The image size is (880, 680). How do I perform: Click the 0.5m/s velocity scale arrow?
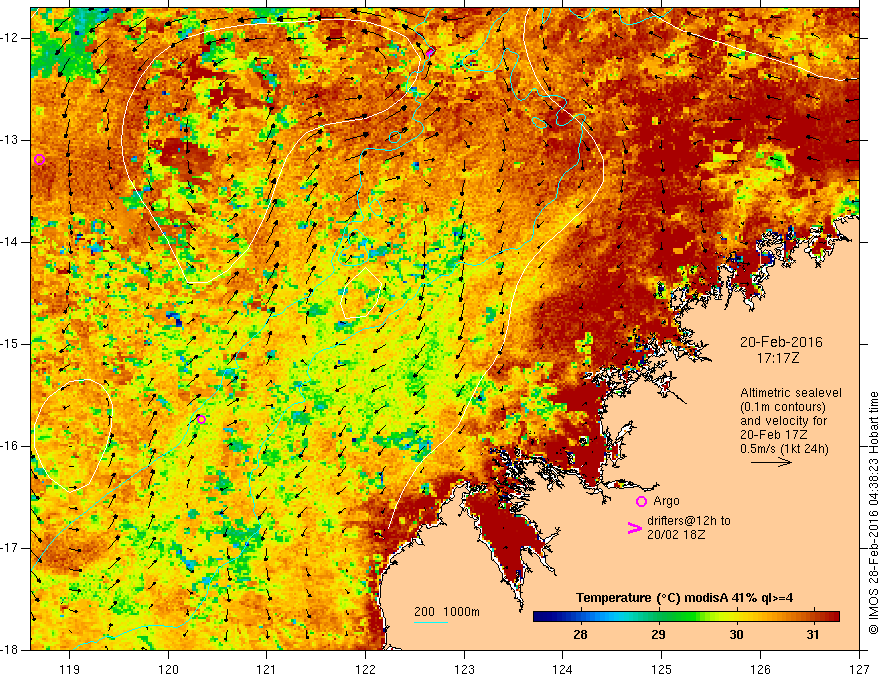tap(771, 462)
